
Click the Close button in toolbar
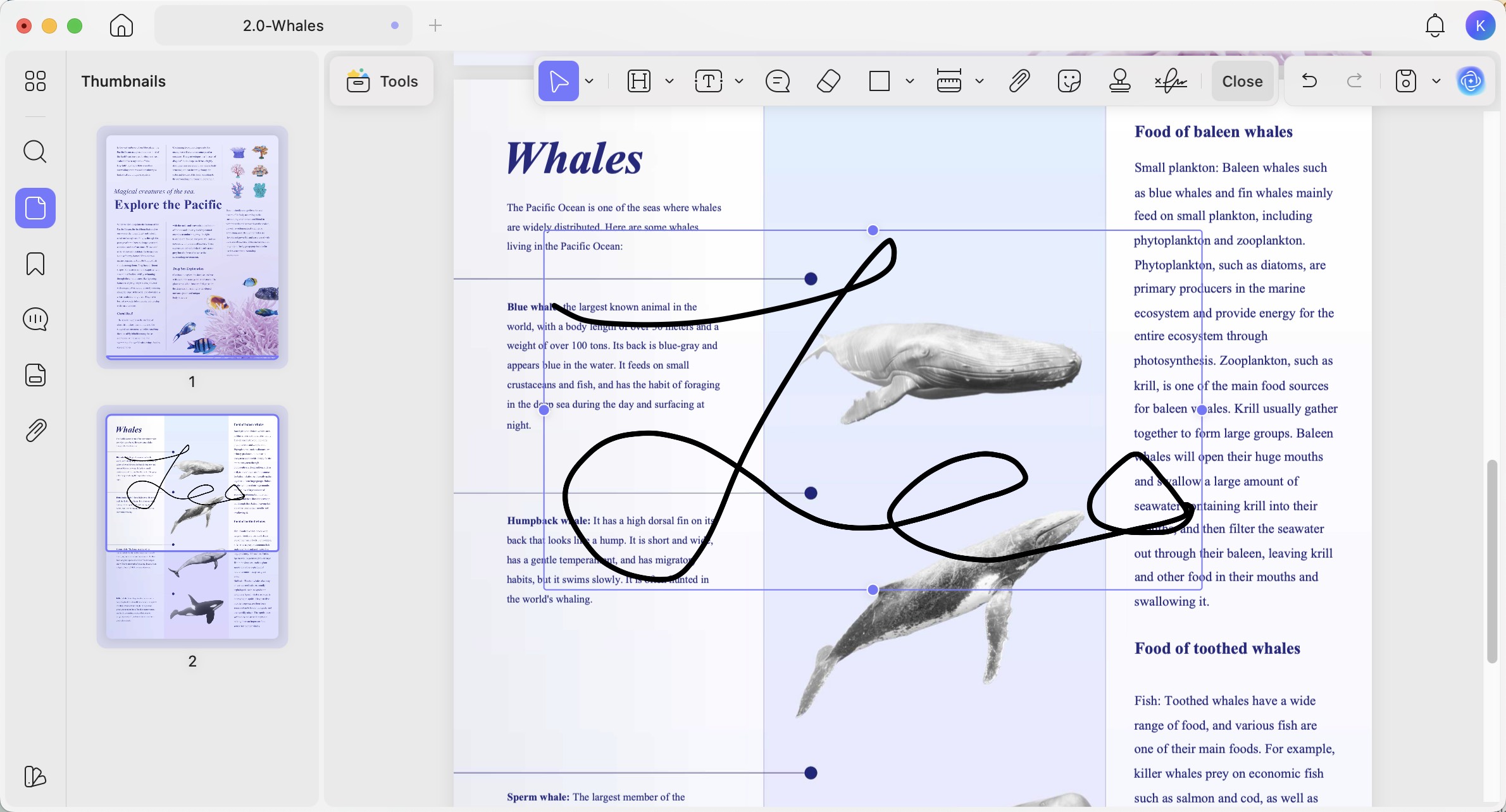[1243, 81]
